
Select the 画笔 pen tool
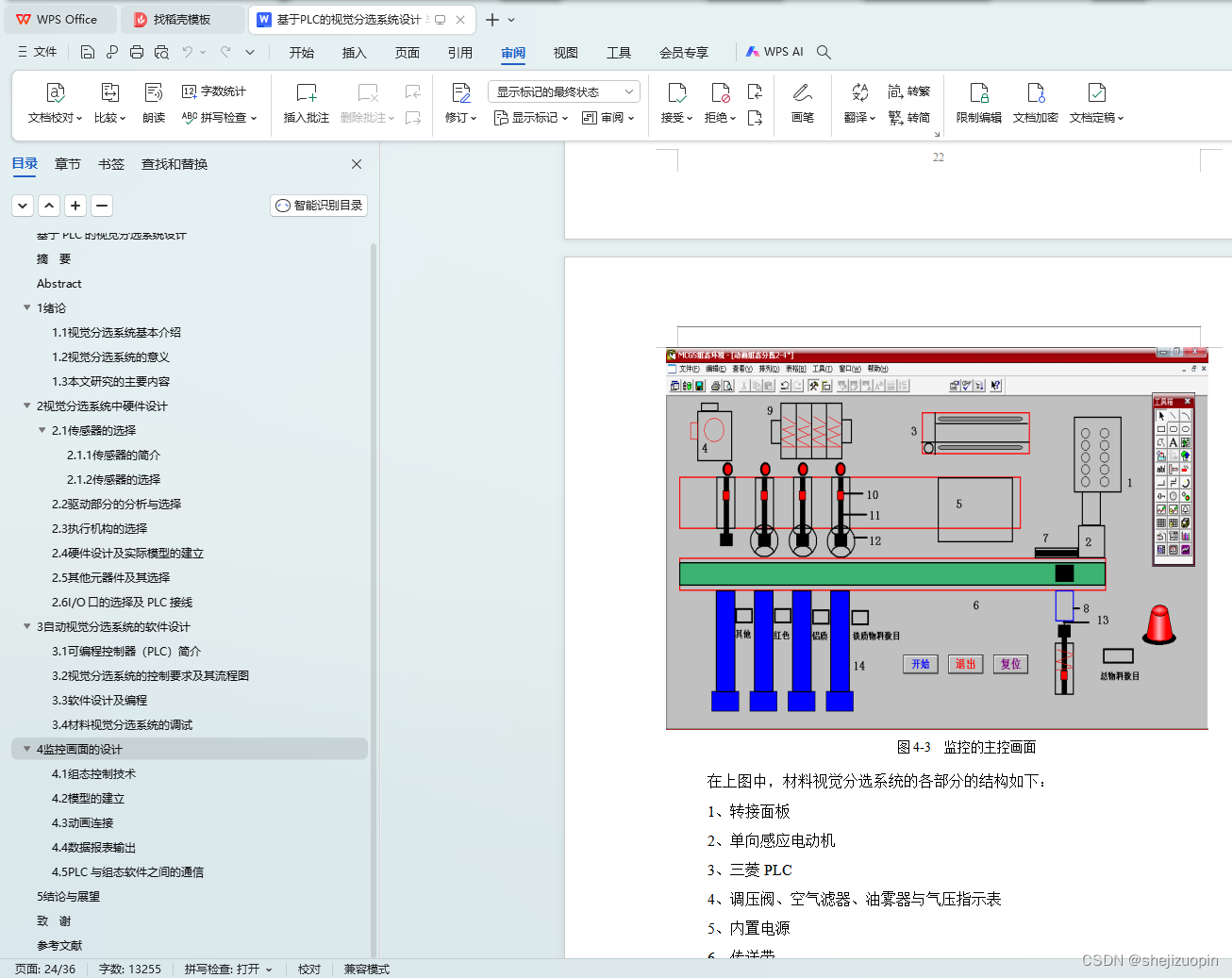point(803,104)
